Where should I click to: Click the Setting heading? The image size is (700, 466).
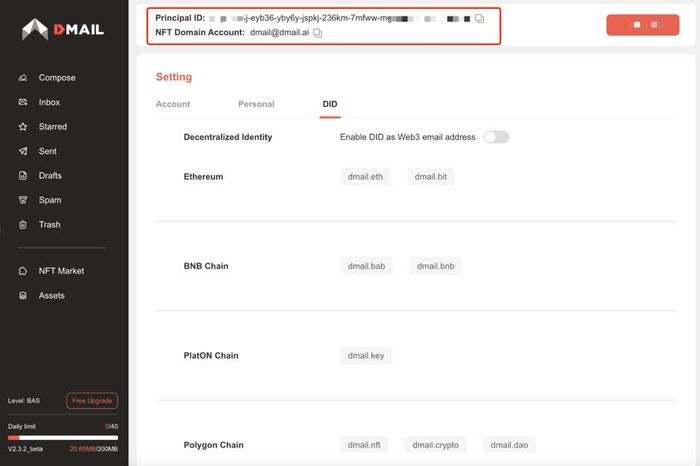click(174, 77)
